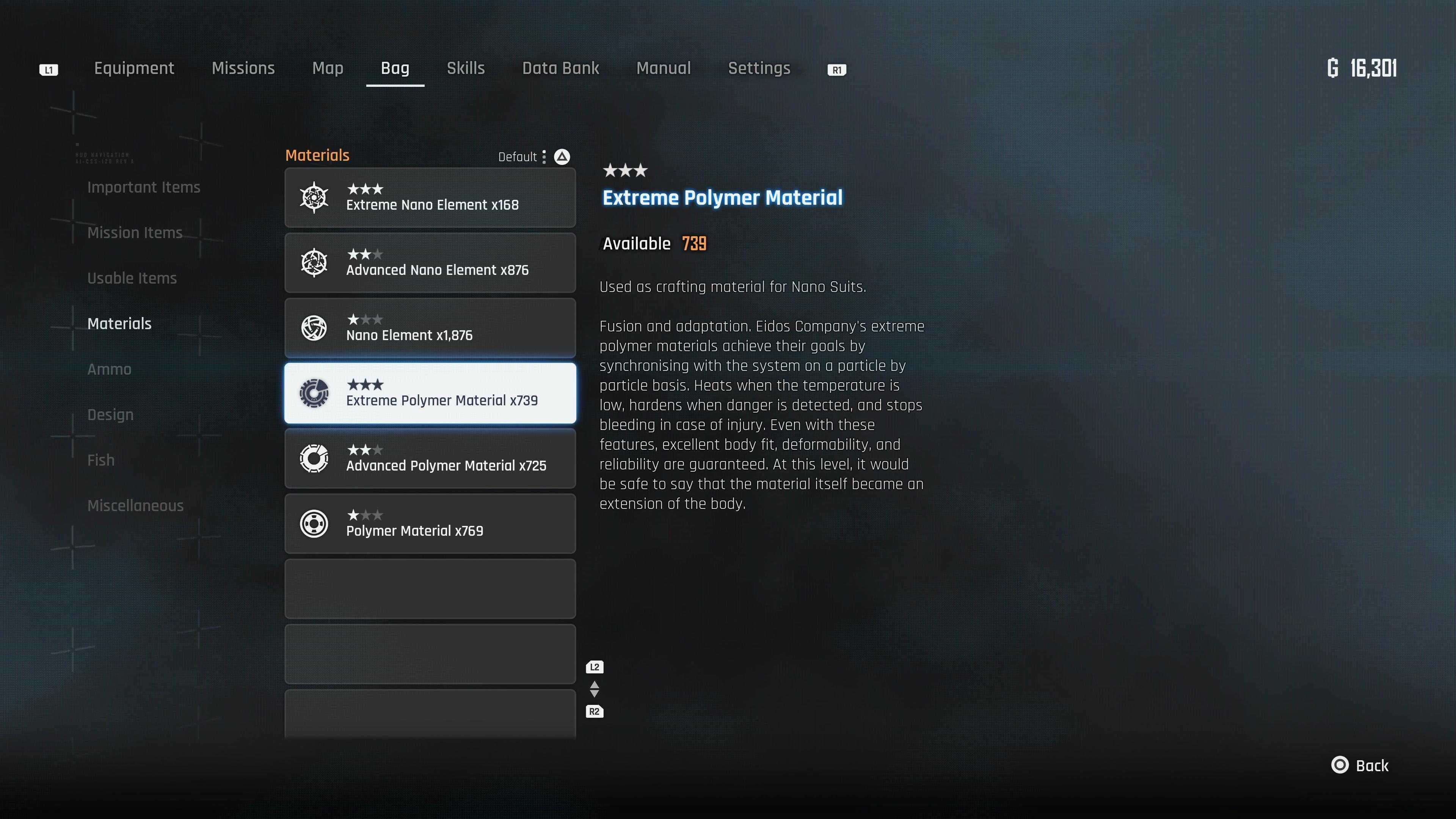
Task: Select the Polymer Material item icon
Action: (314, 523)
